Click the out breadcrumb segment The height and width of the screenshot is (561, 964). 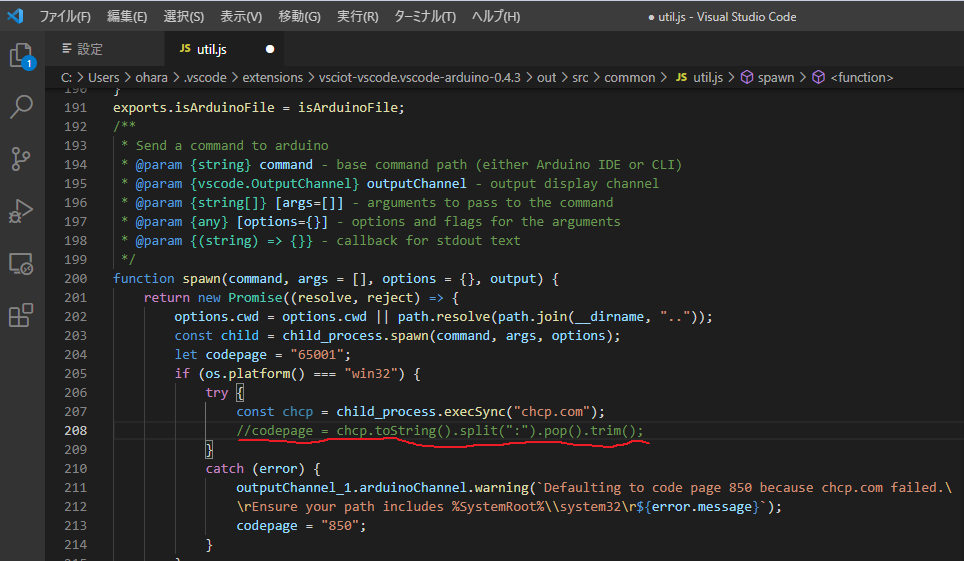[x=546, y=78]
